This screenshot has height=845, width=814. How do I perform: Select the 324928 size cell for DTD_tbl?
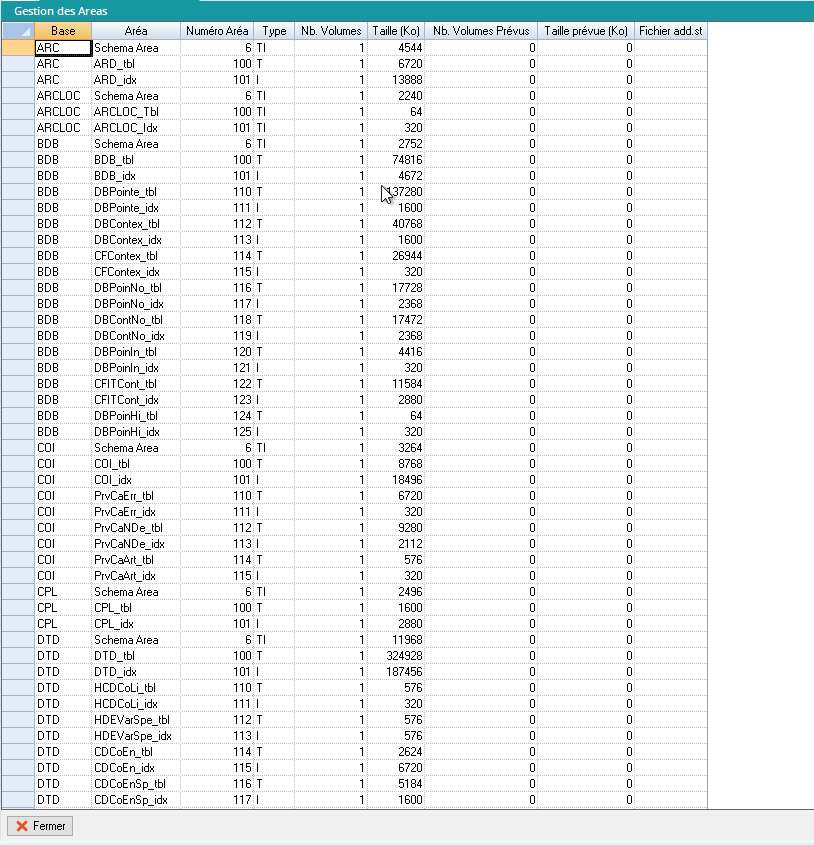click(396, 656)
